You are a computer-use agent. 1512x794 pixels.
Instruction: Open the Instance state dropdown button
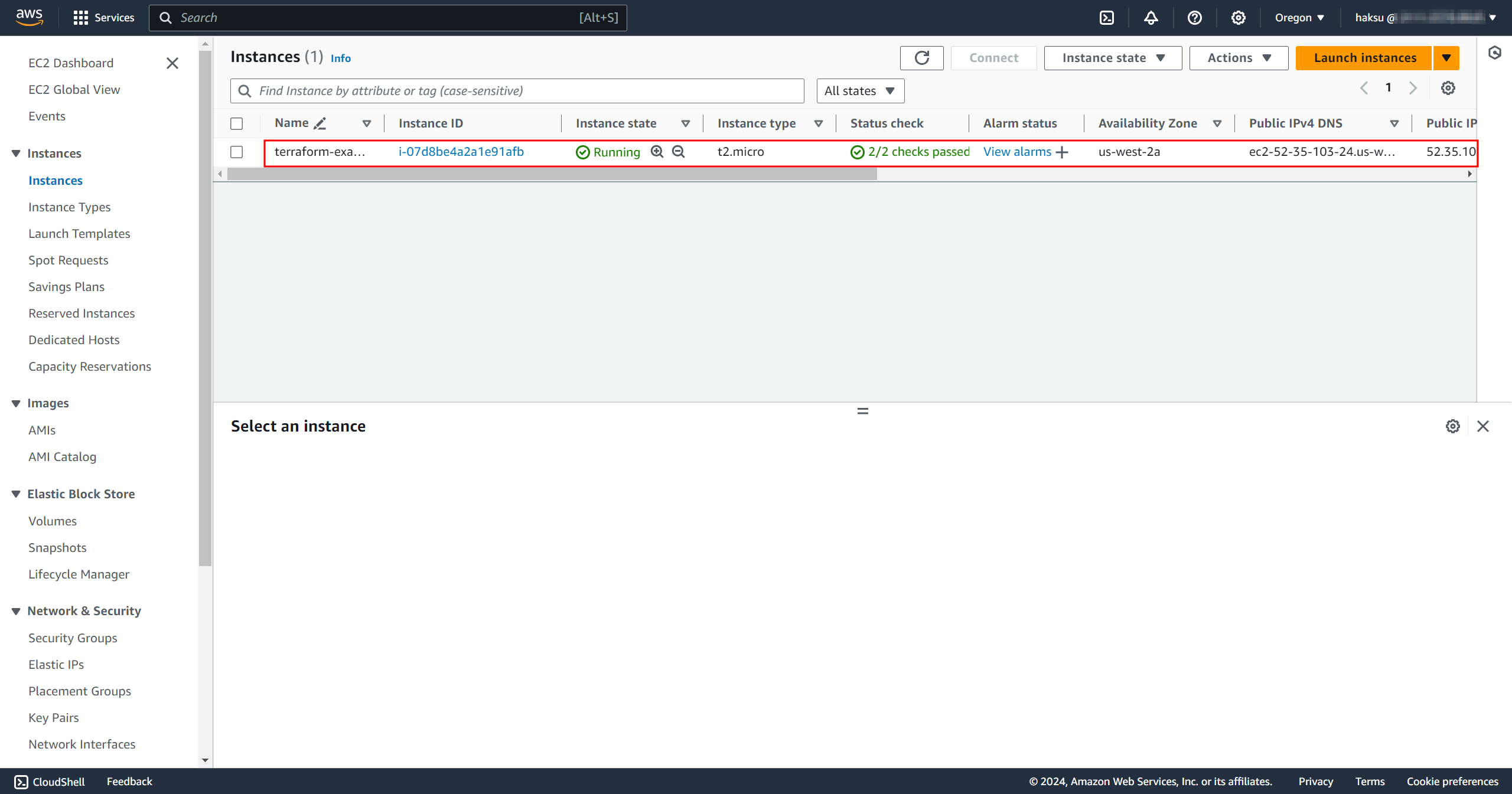pos(1113,58)
